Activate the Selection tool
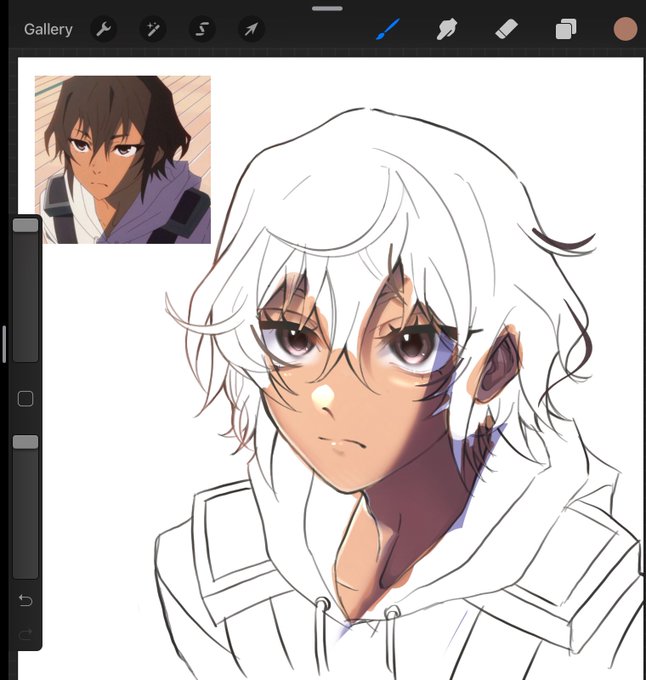This screenshot has height=680, width=646. 202,29
